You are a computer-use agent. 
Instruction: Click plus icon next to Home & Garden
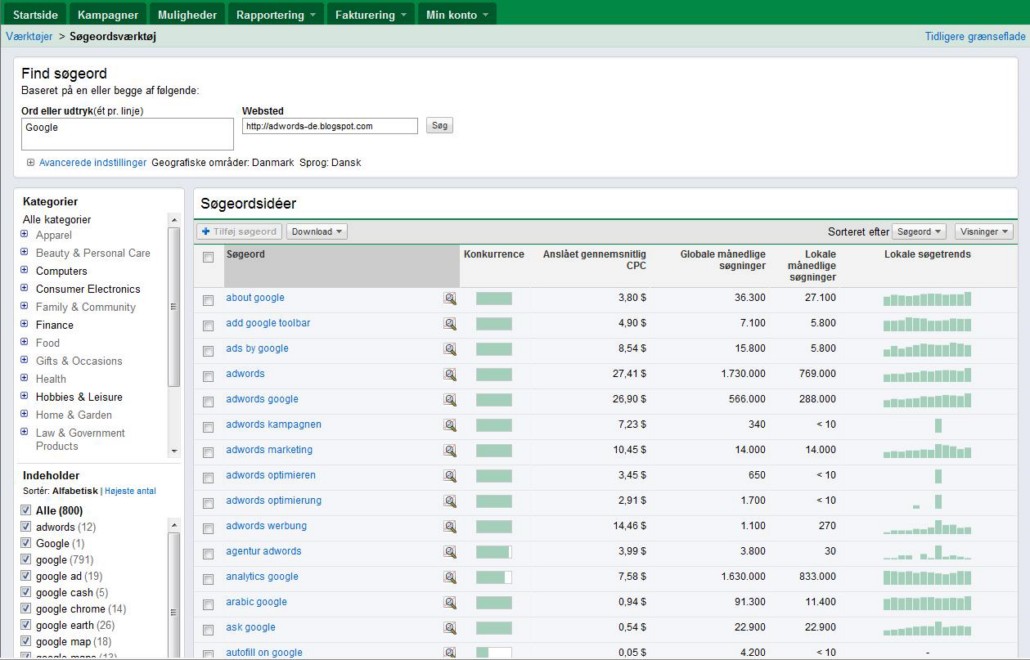point(24,414)
